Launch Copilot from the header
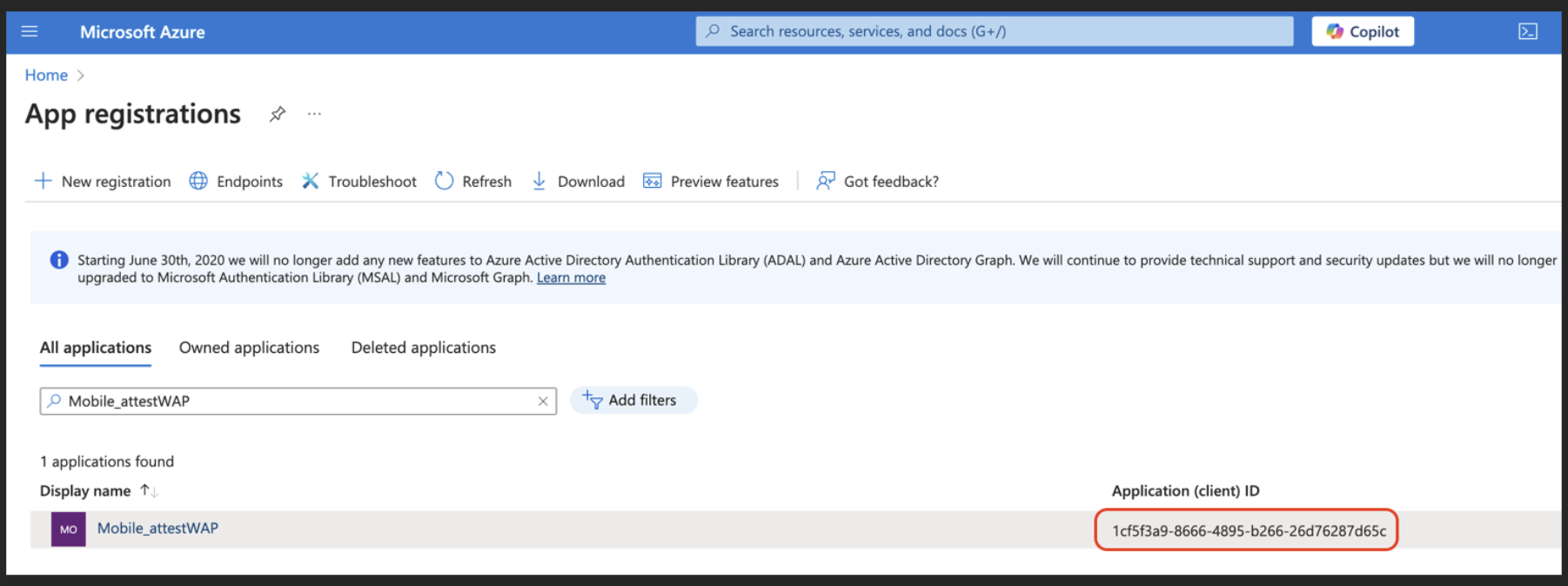The image size is (1568, 586). 1362,32
